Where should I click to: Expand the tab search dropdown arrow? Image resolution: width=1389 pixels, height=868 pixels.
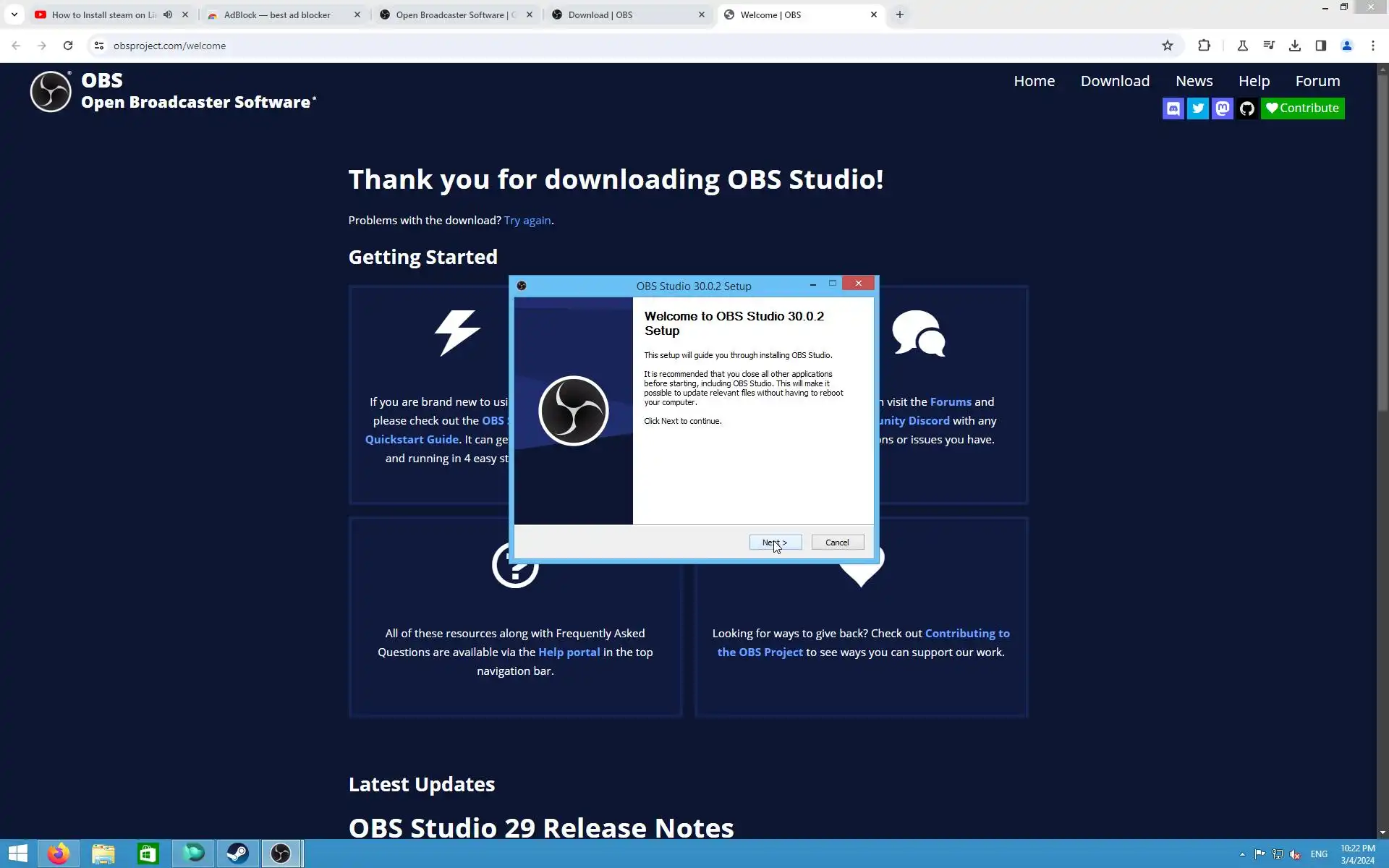(14, 14)
